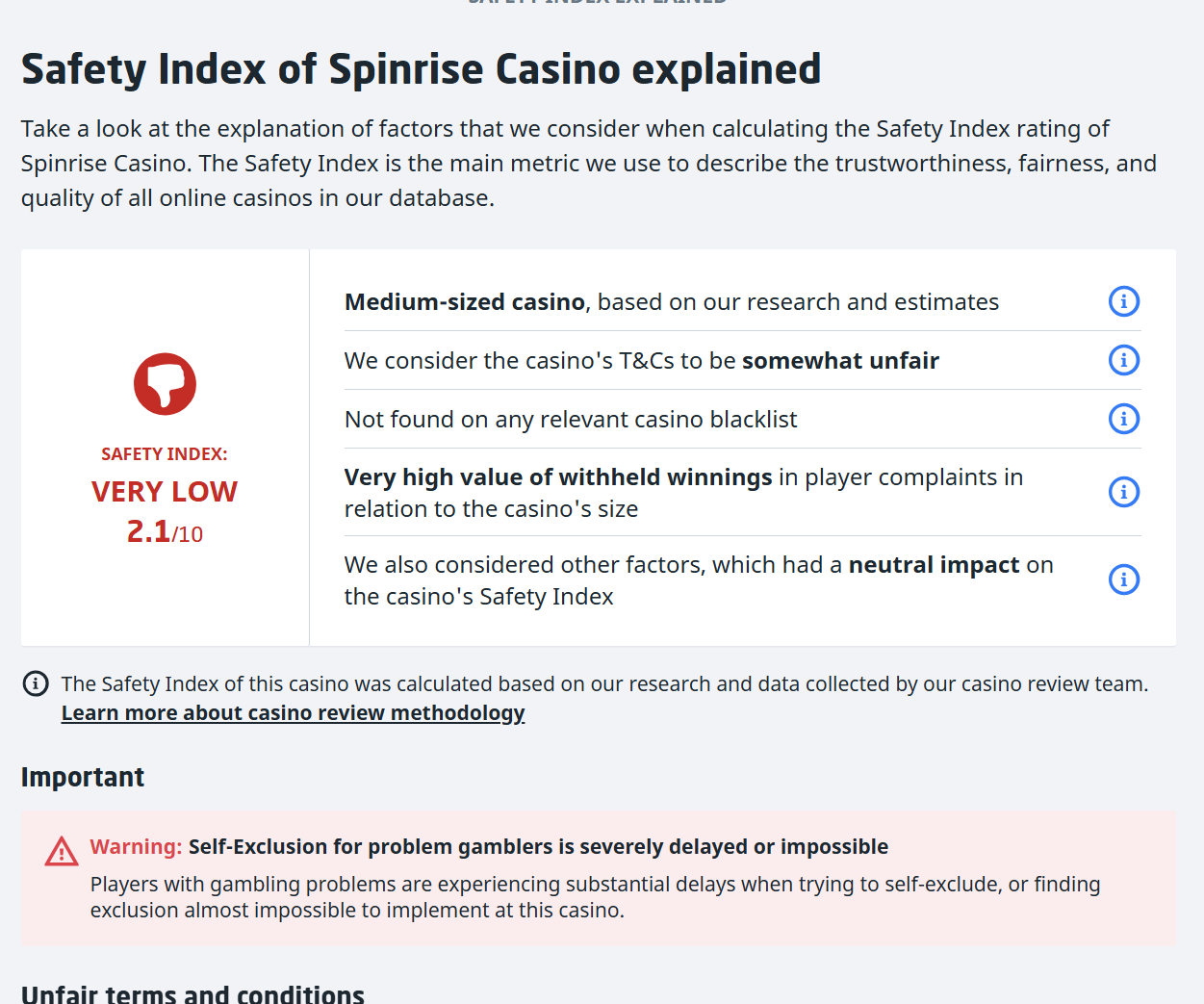Click info icon beside Safety Index calculation note
1204x1004 pixels.
tap(36, 684)
